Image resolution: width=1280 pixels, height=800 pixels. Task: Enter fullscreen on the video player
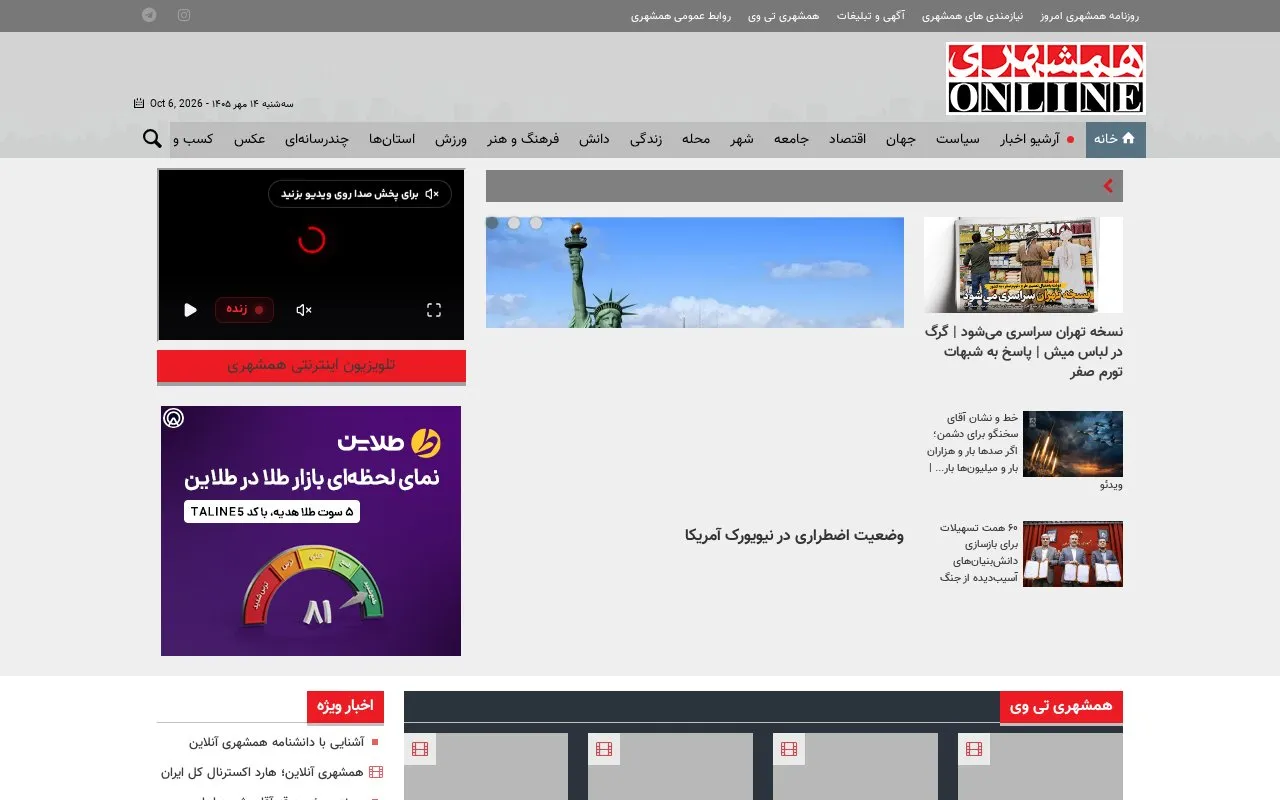(x=434, y=310)
